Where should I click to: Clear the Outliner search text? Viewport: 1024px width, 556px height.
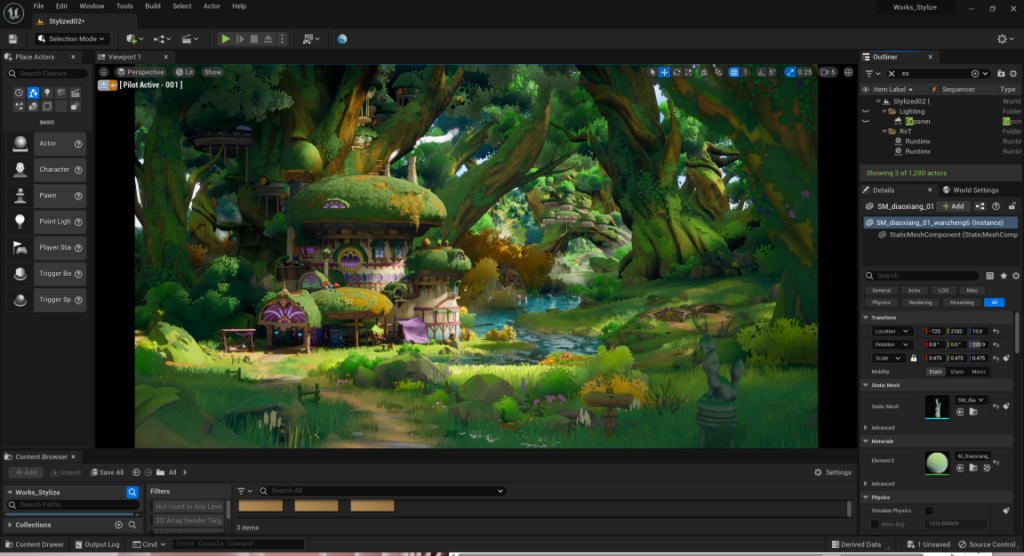pos(890,73)
